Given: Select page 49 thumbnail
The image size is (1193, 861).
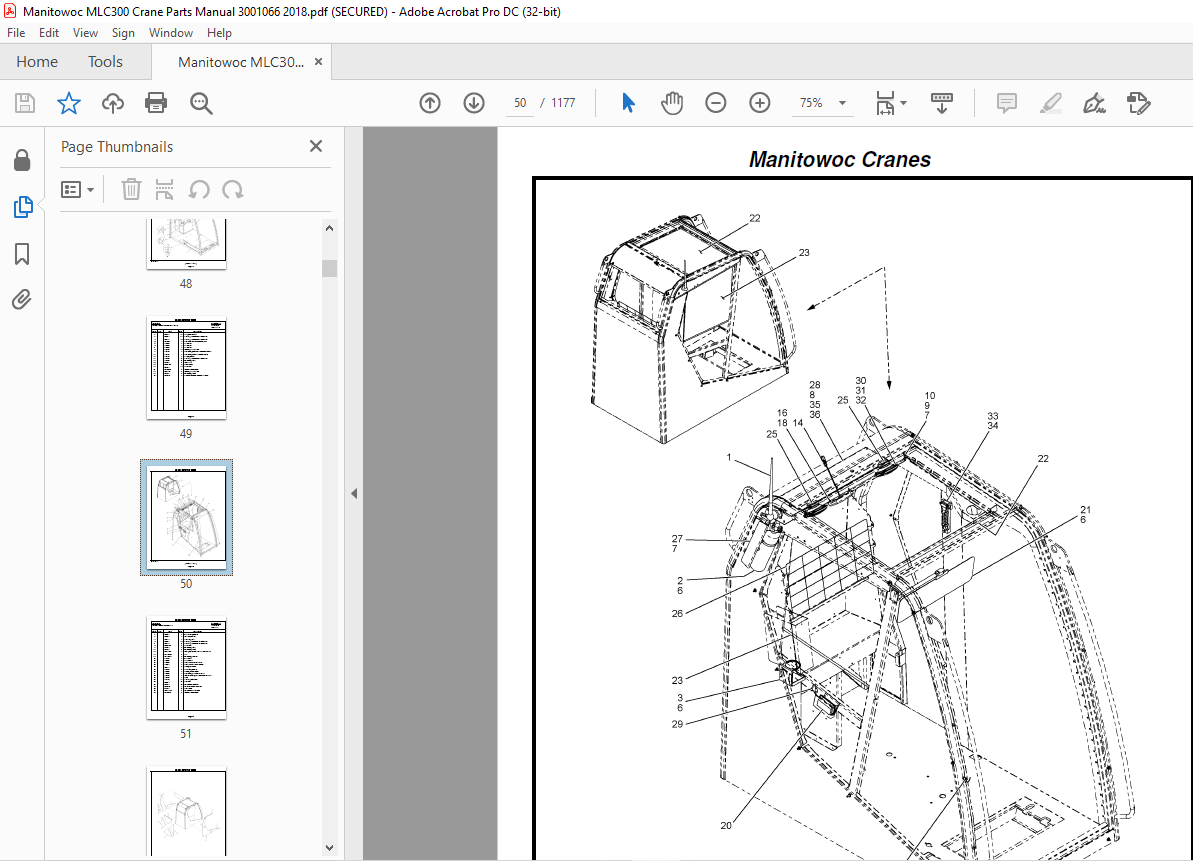Looking at the screenshot, I should click(186, 368).
